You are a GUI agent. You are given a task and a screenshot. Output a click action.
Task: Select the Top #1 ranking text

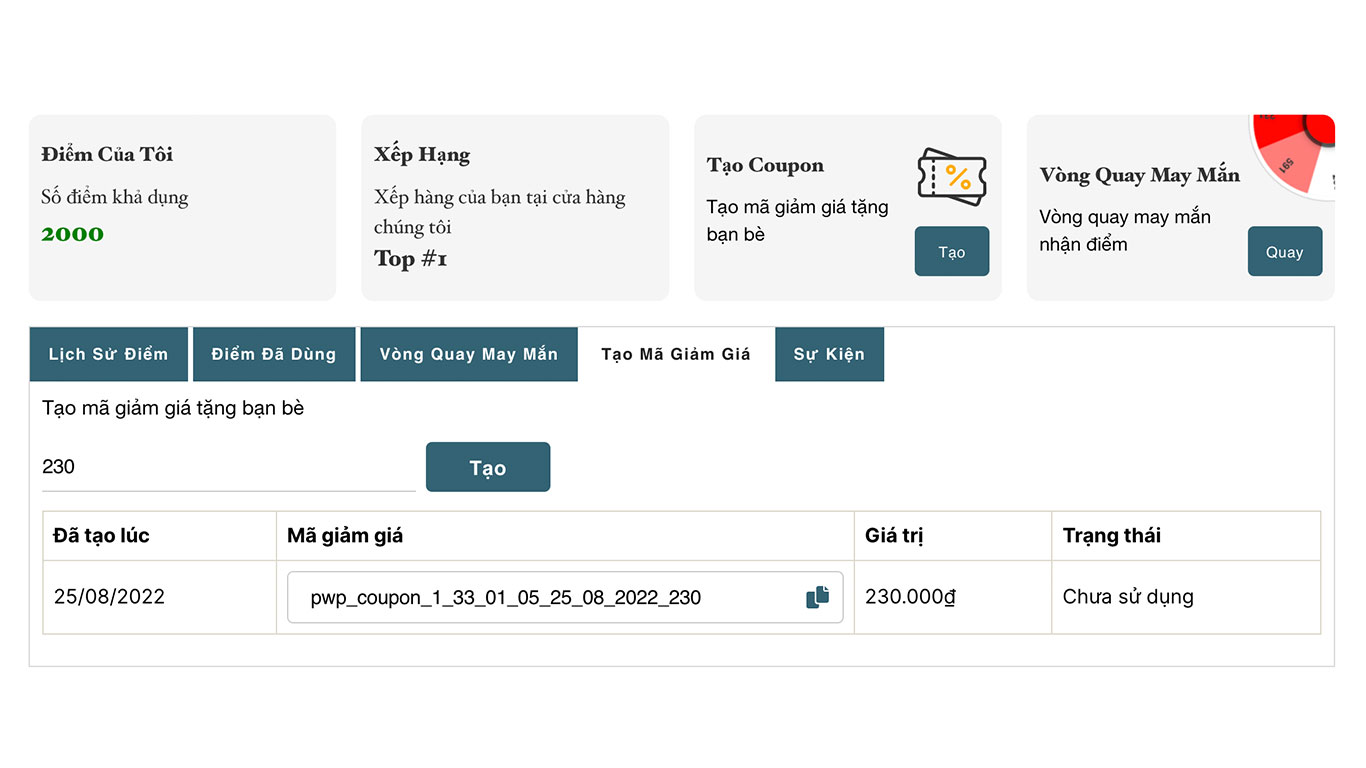[x=409, y=259]
